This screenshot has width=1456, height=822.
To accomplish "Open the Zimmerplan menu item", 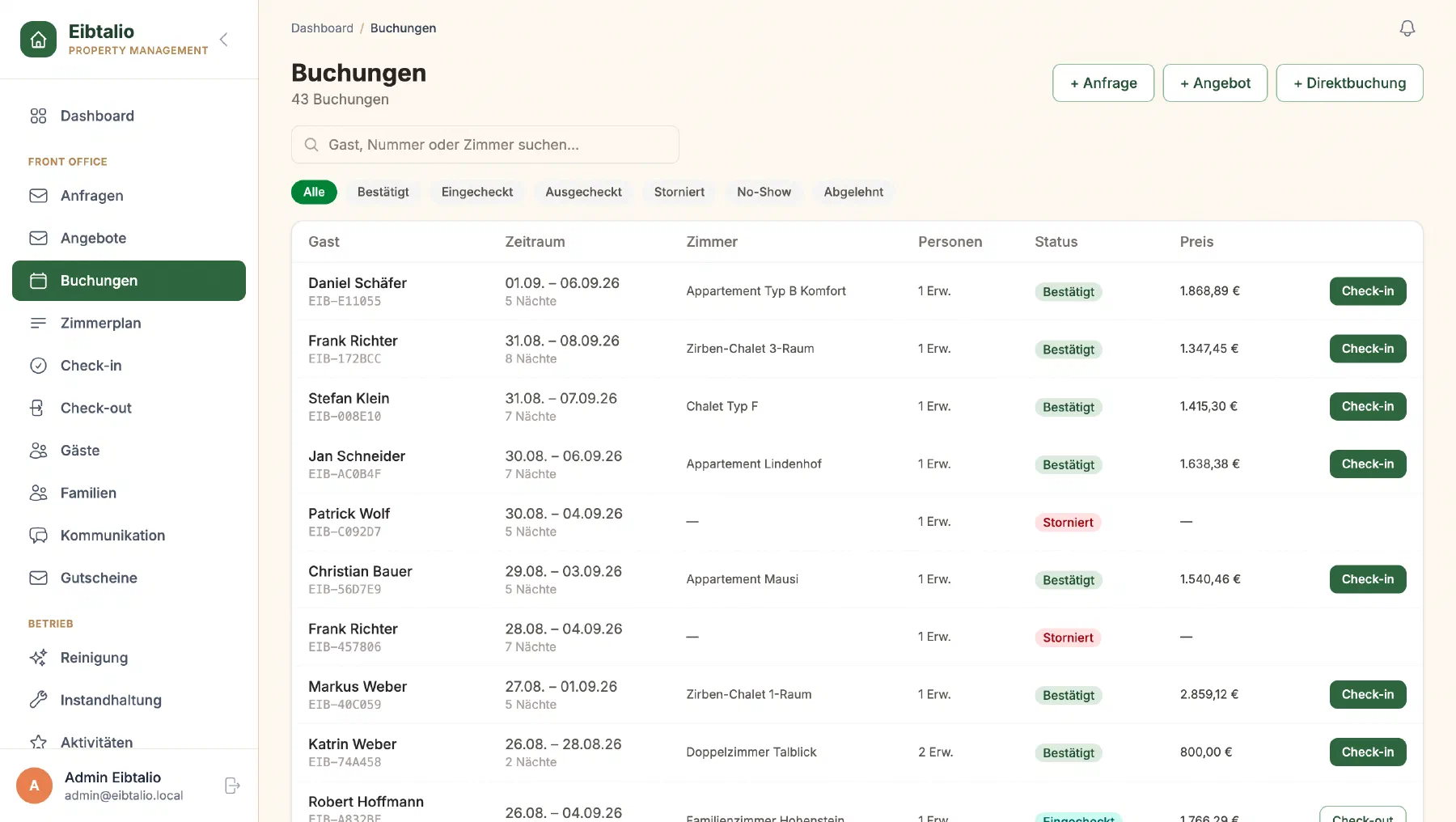I will pyautogui.click(x=129, y=323).
